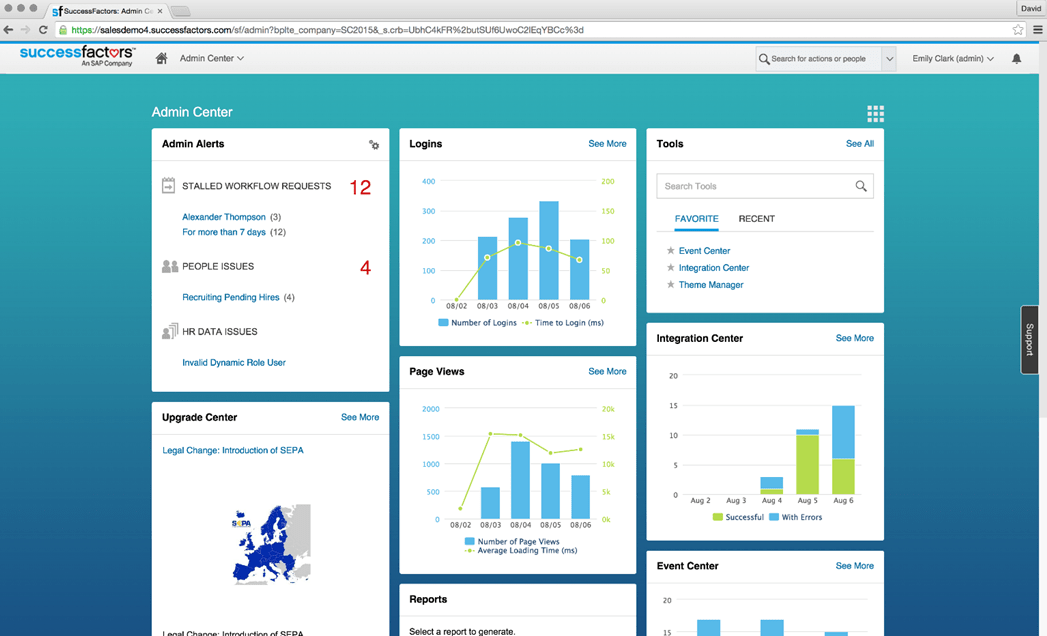
Task: Bookmark page using star in address bar
Action: pyautogui.click(x=1018, y=30)
